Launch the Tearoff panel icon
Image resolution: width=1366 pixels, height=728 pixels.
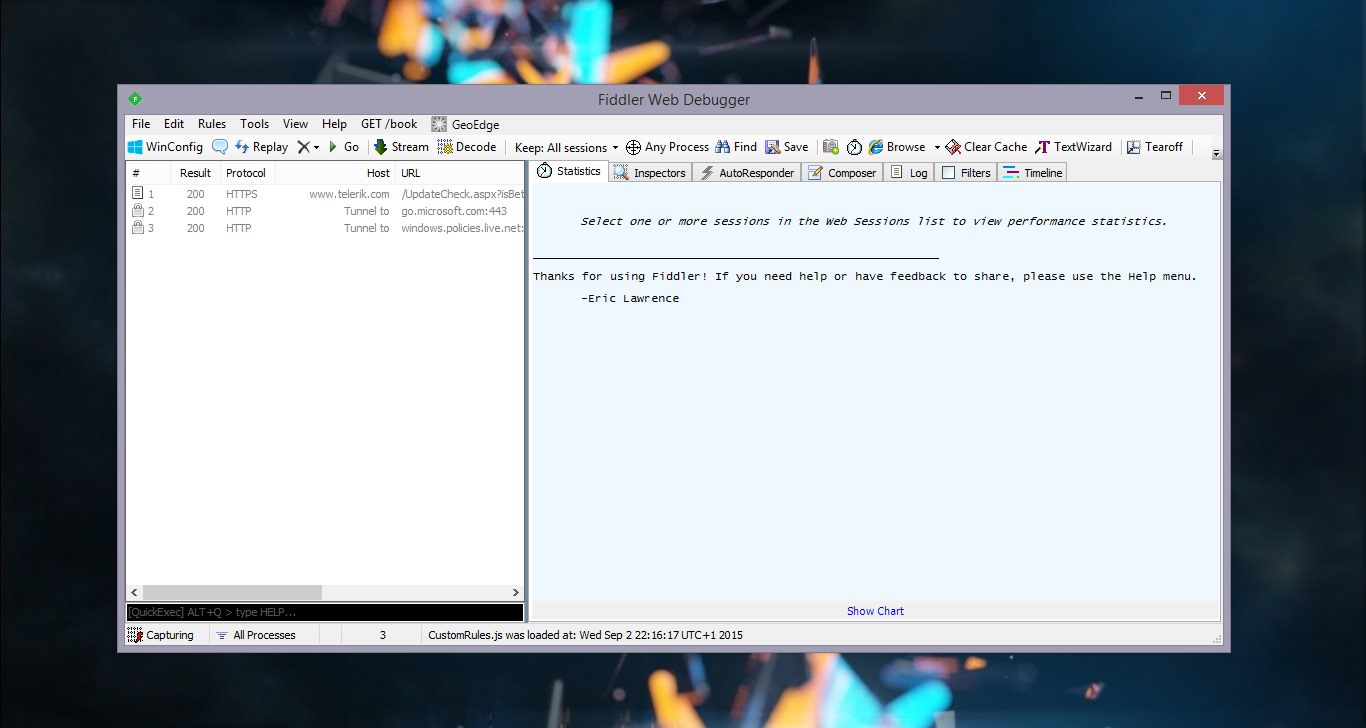pyautogui.click(x=1155, y=146)
